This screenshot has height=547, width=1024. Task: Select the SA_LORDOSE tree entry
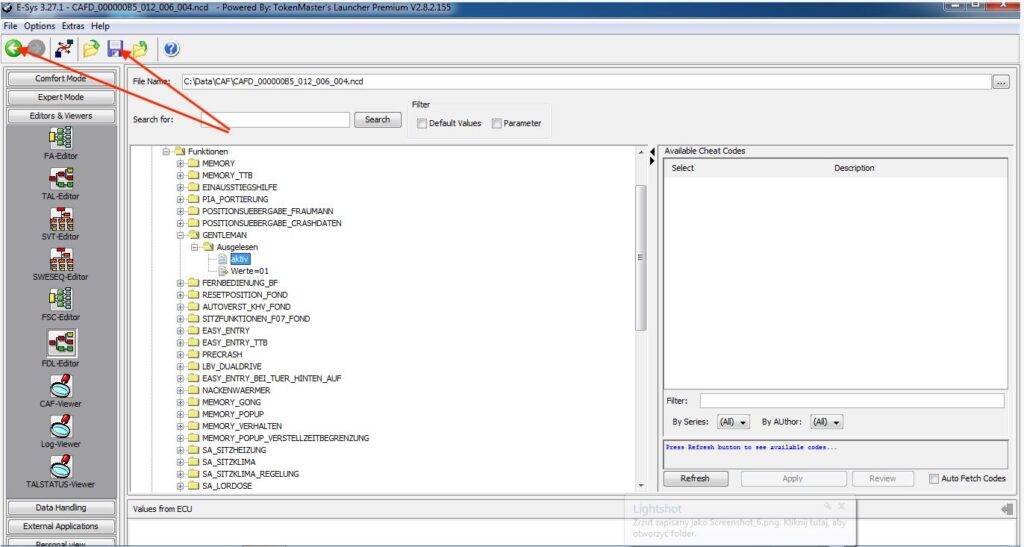(227, 486)
